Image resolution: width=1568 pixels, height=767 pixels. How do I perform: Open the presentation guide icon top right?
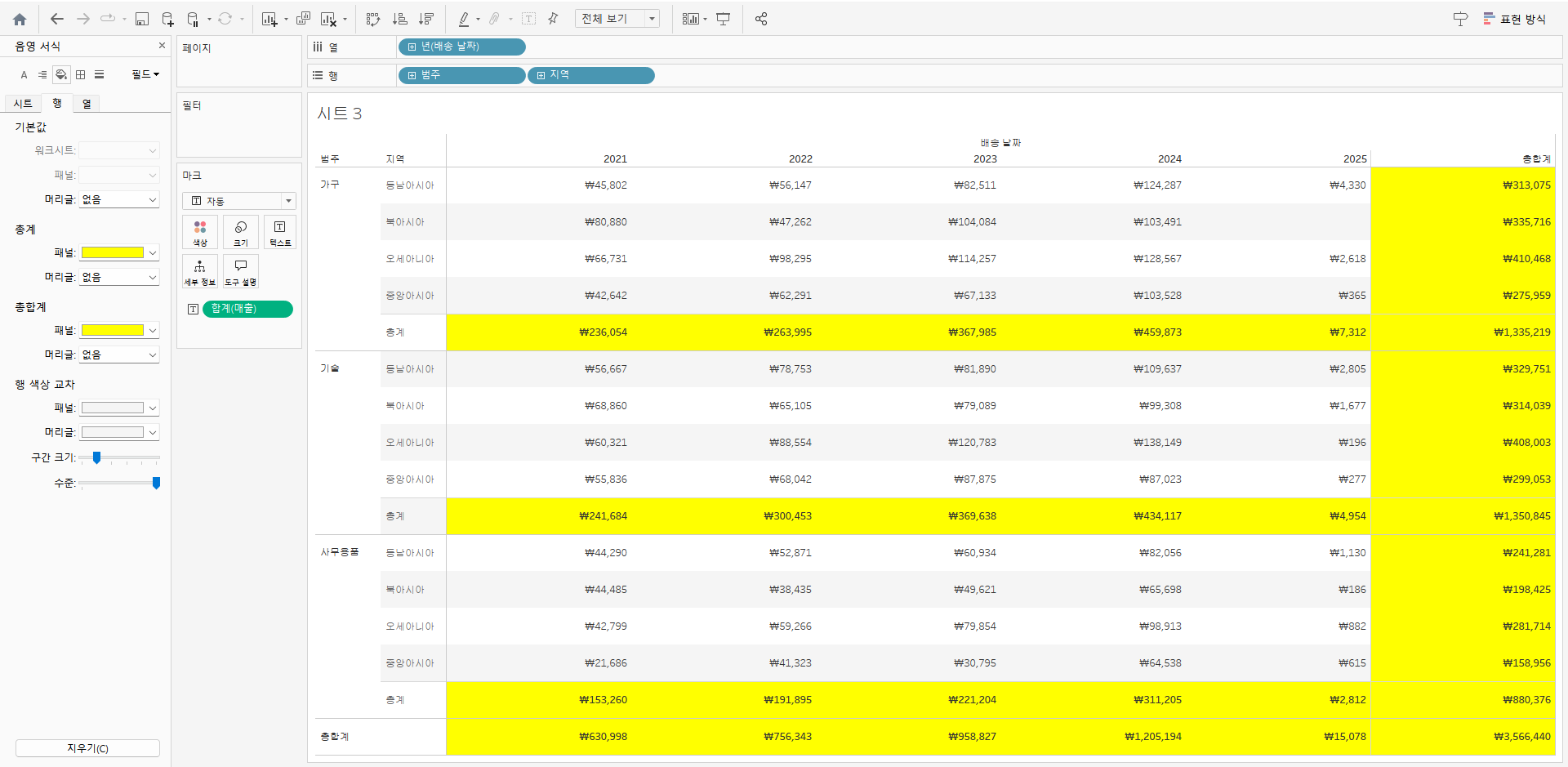pos(1460,19)
